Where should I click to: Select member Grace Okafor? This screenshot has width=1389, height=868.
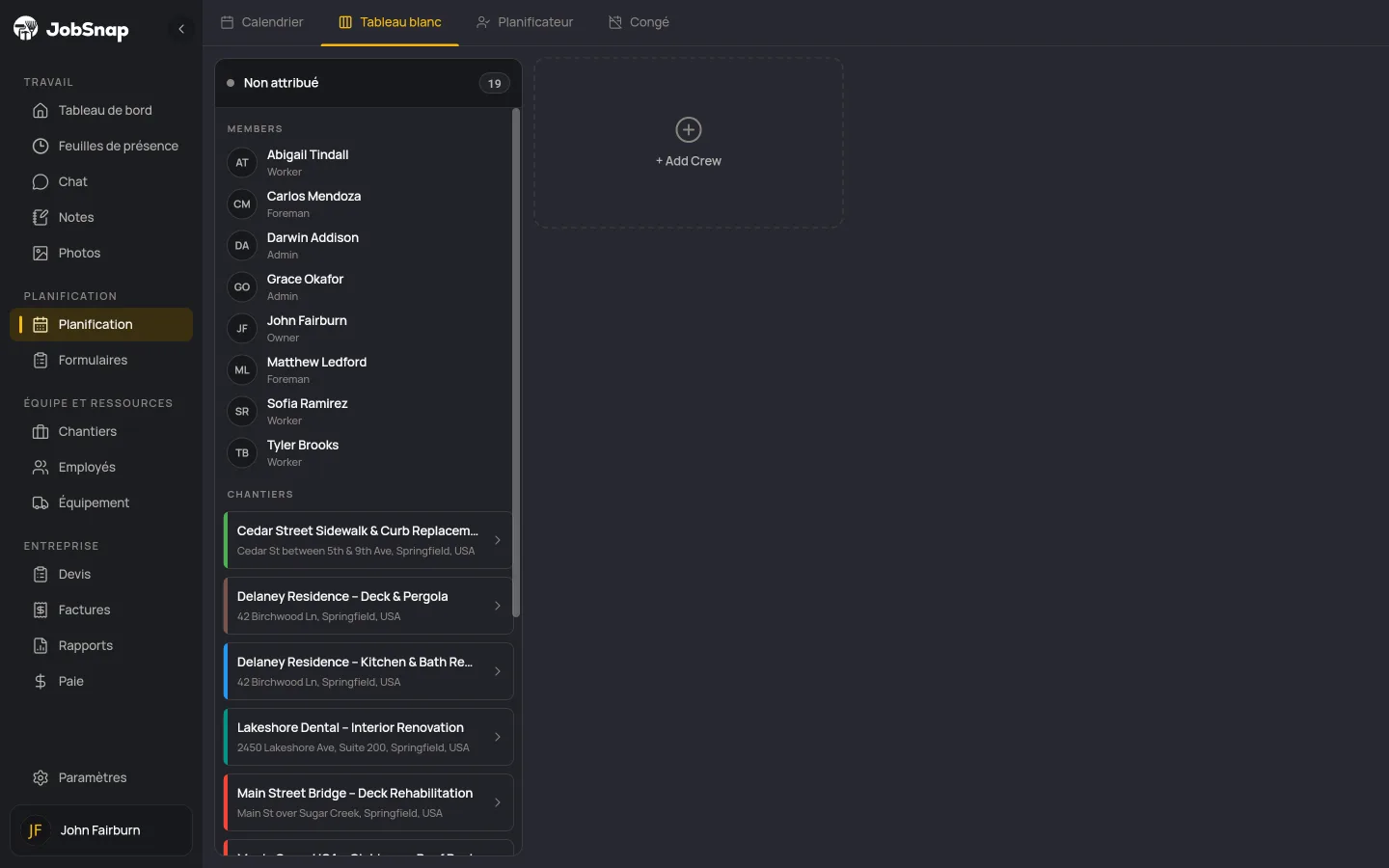pyautogui.click(x=367, y=286)
